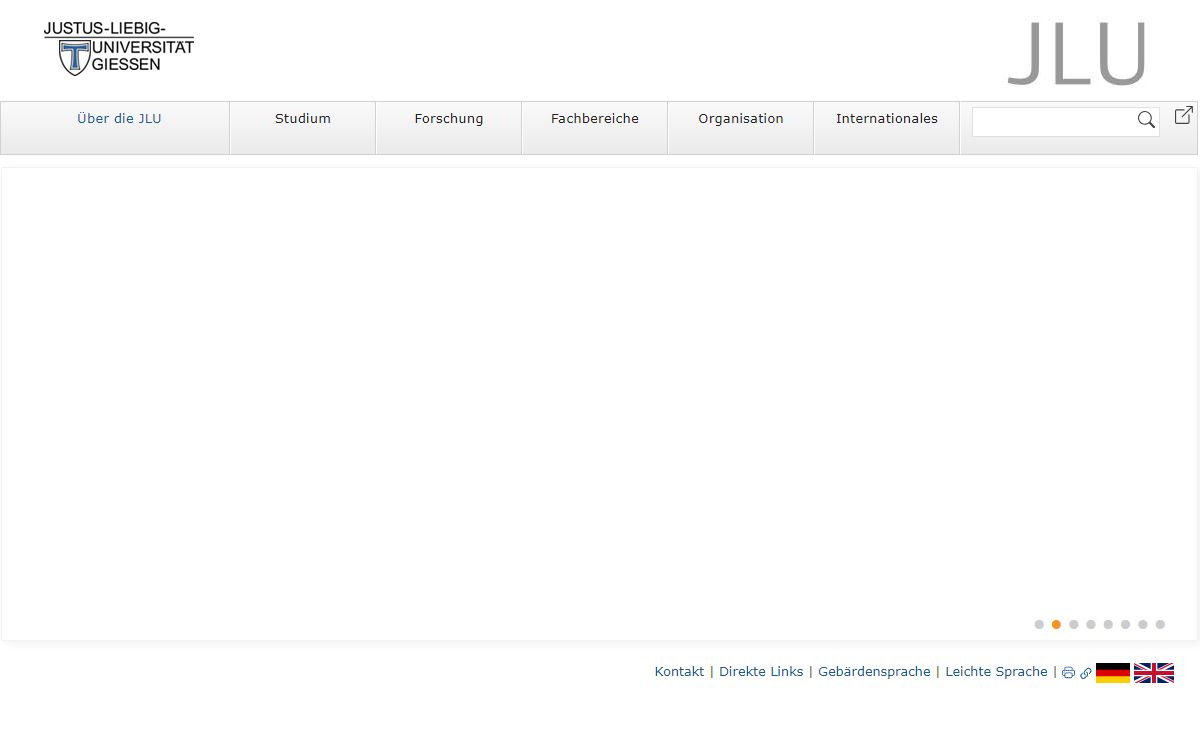Click the external link icon beside search

click(1183, 115)
